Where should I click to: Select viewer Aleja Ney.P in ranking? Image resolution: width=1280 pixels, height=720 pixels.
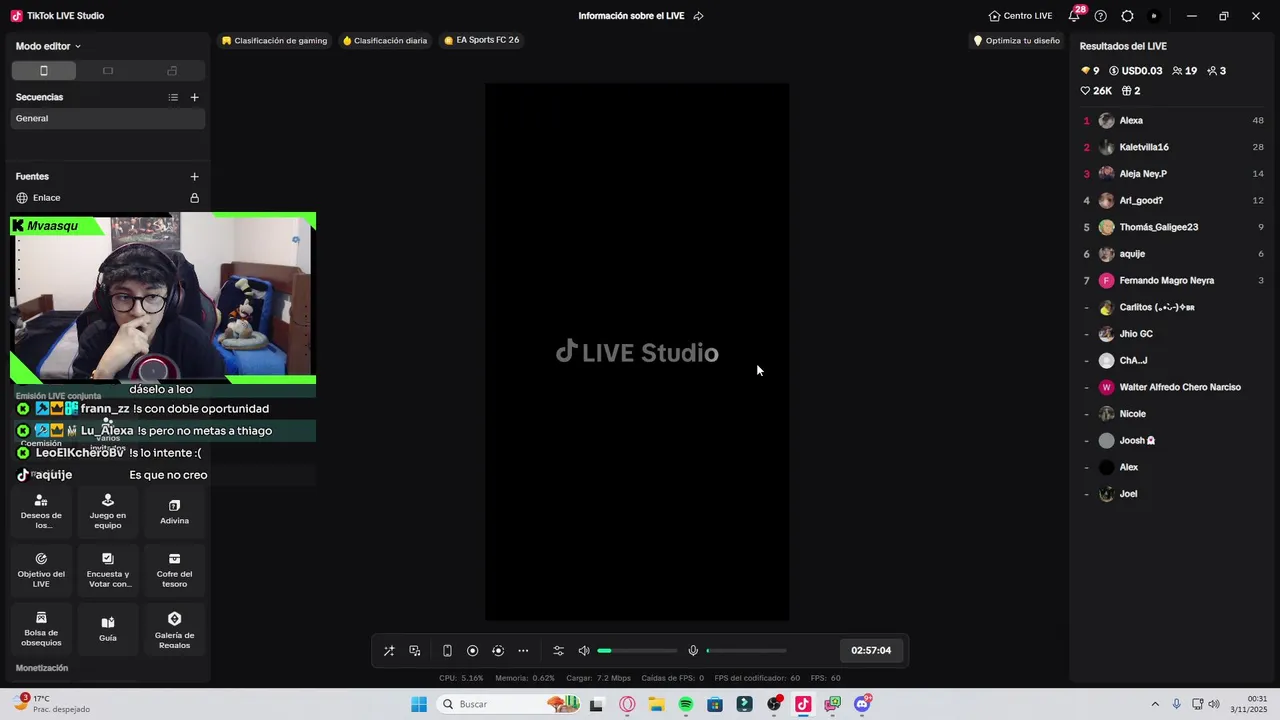(1174, 174)
